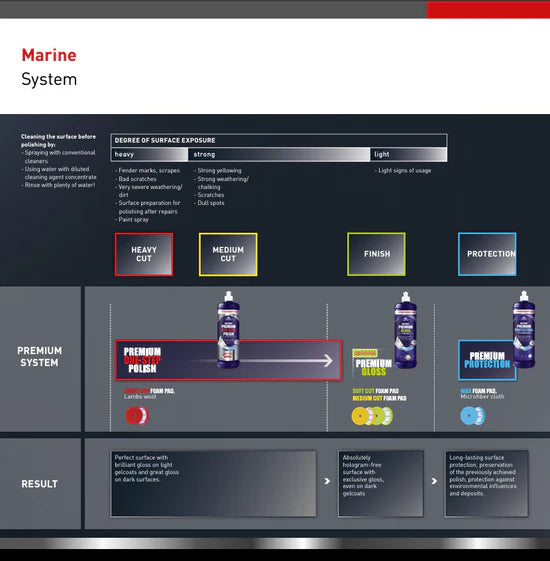Click the 'heavy' exposure segment
This screenshot has width=550, height=561.
[x=150, y=155]
